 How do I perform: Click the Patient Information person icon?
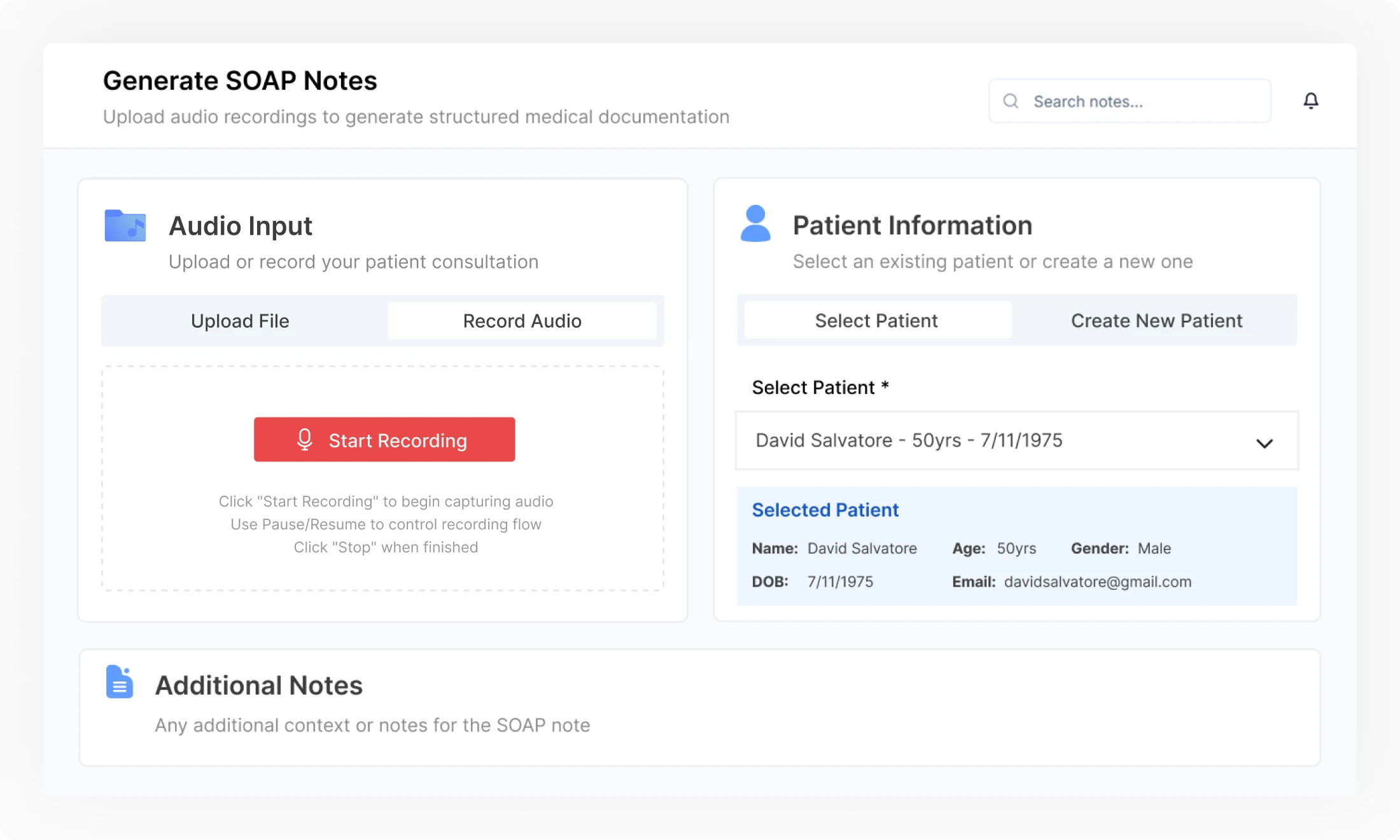755,223
